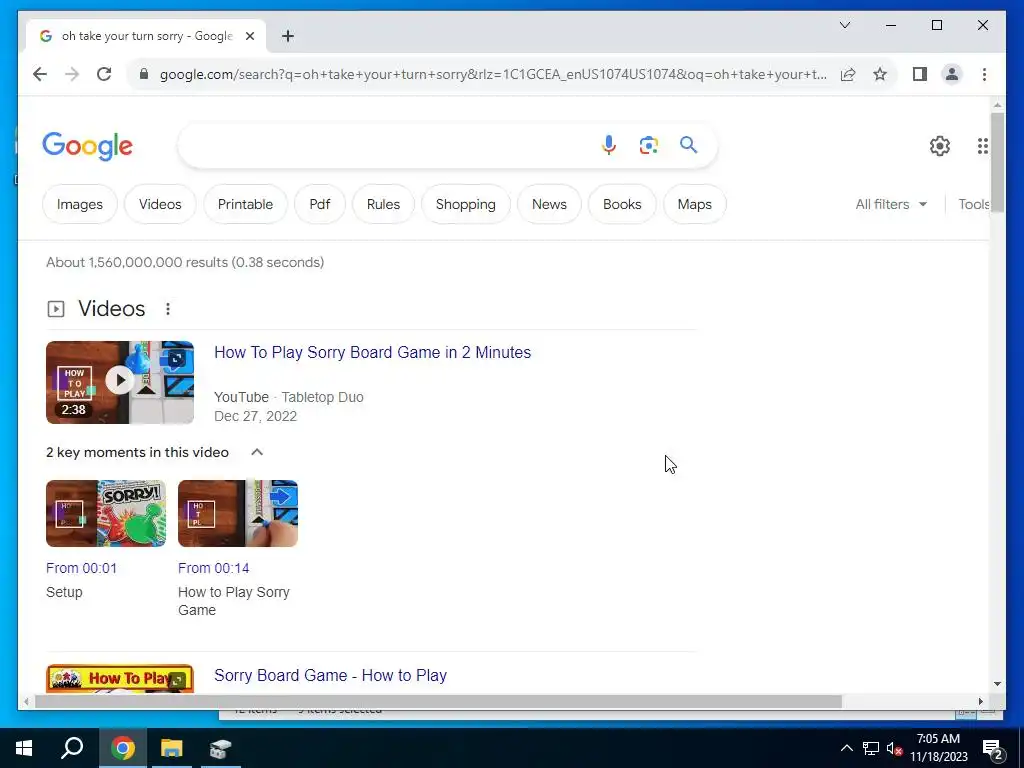Viewport: 1024px width, 768px height.
Task: Open File Explorer from the taskbar
Action: click(x=172, y=748)
